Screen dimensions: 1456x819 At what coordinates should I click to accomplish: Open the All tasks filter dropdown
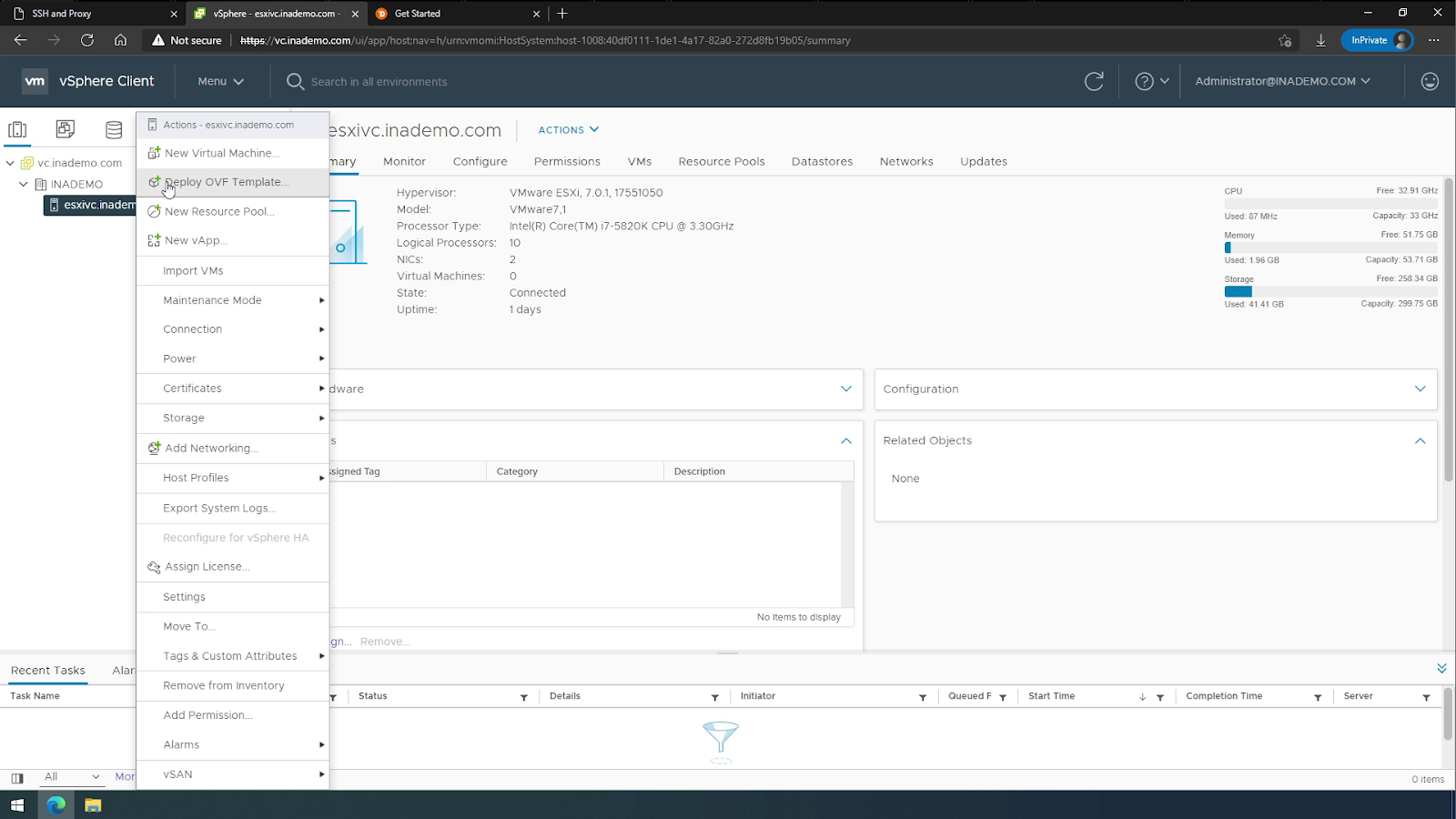72,777
